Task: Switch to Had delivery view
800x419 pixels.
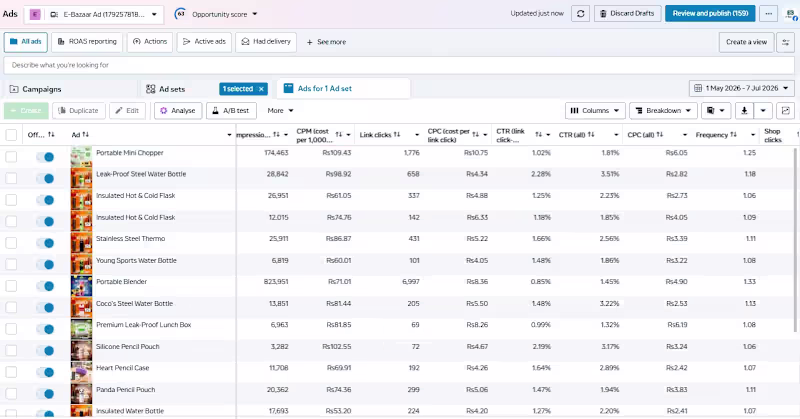Action: pyautogui.click(x=266, y=42)
